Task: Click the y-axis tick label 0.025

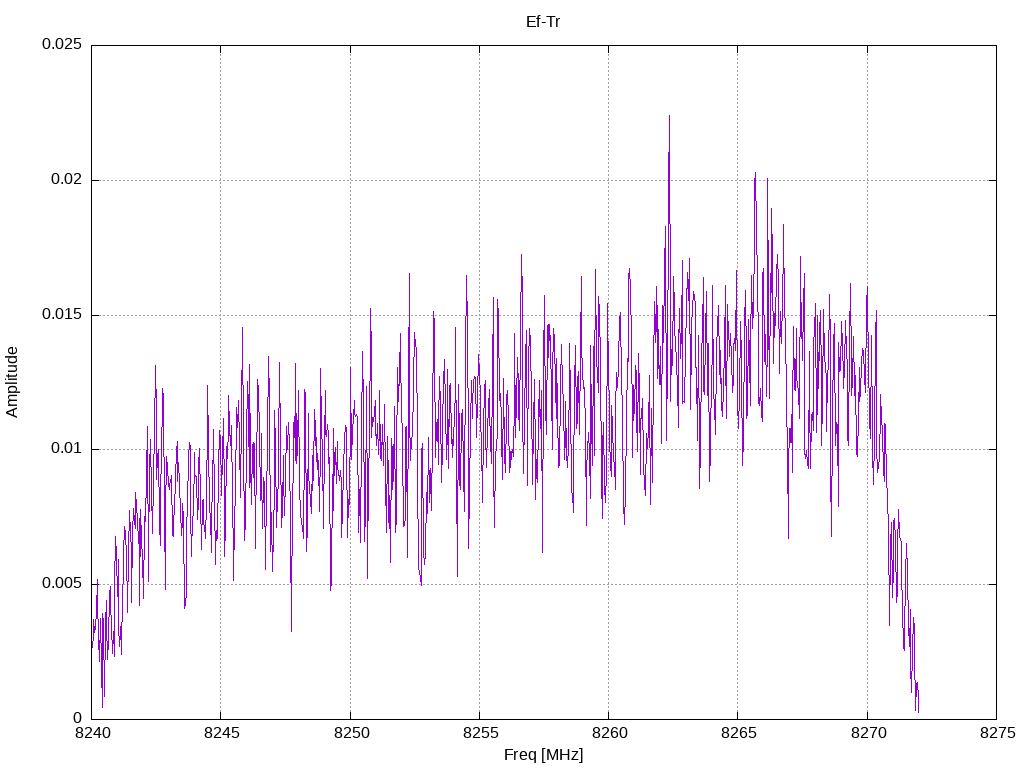Action: coord(62,44)
